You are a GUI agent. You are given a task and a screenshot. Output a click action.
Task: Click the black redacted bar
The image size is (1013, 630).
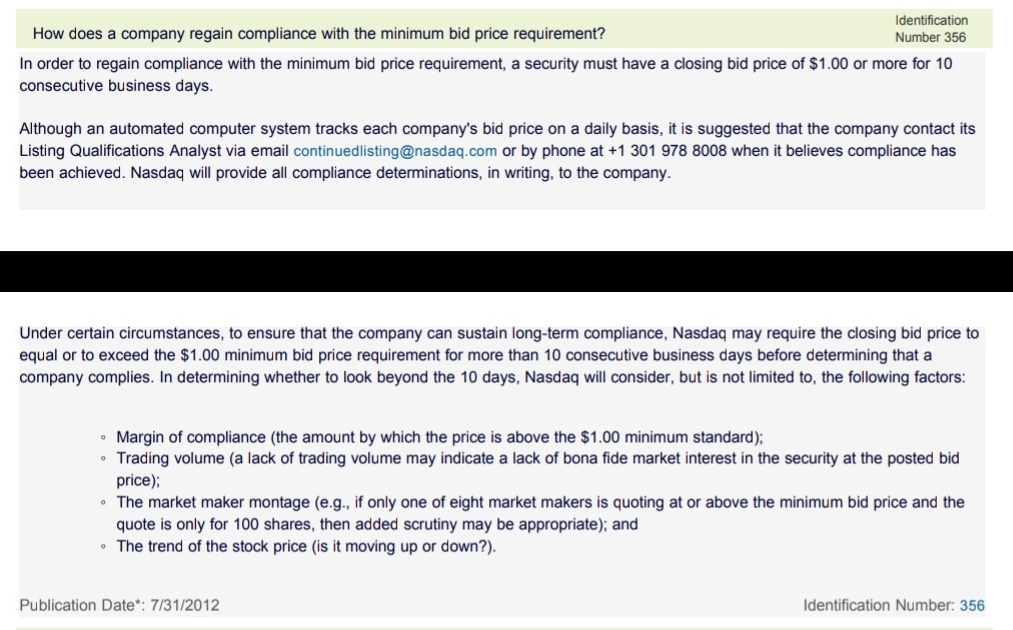click(506, 271)
